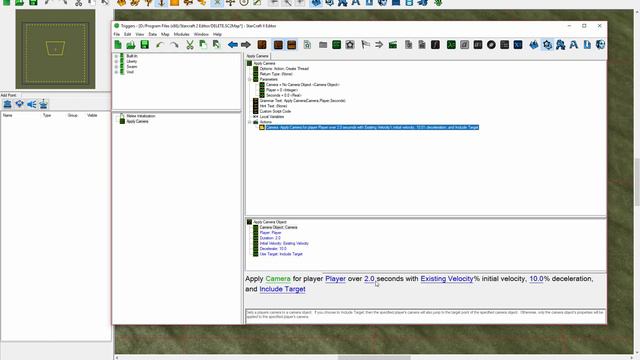Select the 'Grammar Text' row
The height and width of the screenshot is (360, 640).
302,100
